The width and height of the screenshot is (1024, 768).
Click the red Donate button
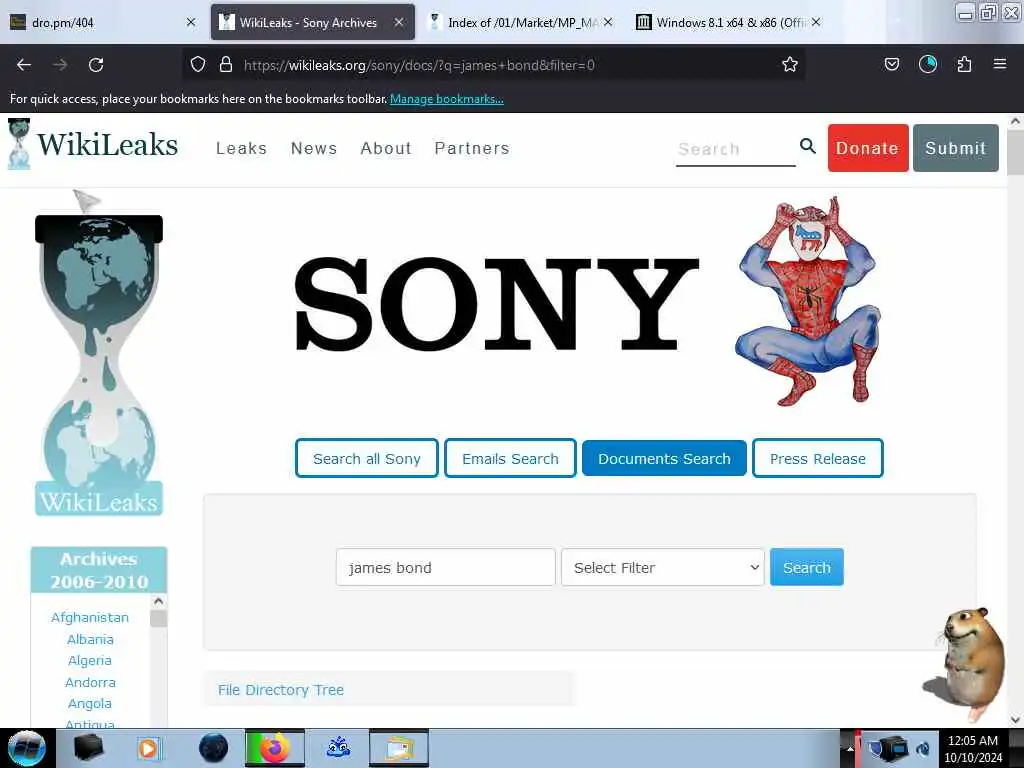pyautogui.click(x=868, y=148)
